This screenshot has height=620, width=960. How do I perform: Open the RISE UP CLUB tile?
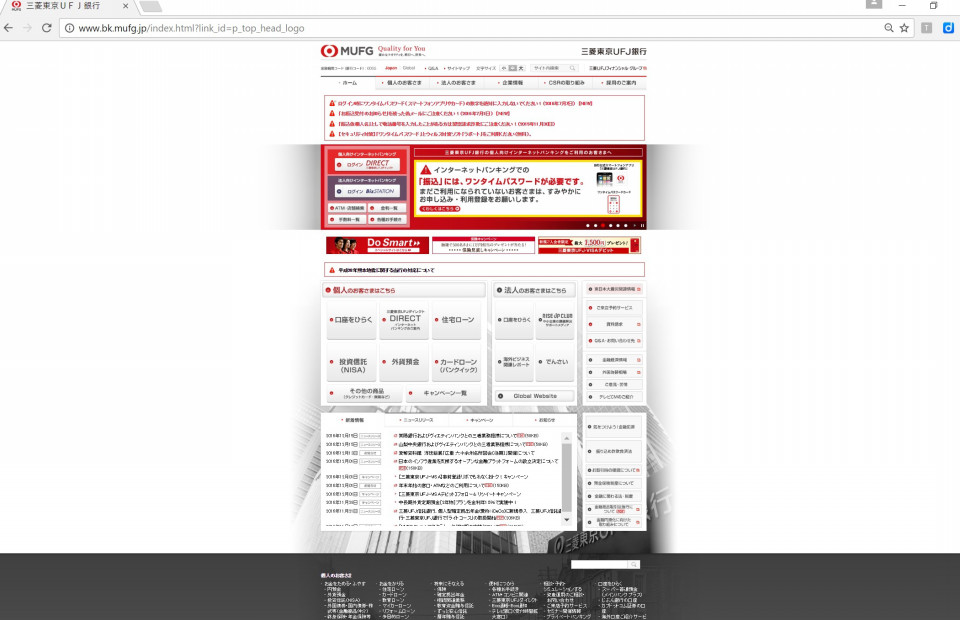coord(555,320)
